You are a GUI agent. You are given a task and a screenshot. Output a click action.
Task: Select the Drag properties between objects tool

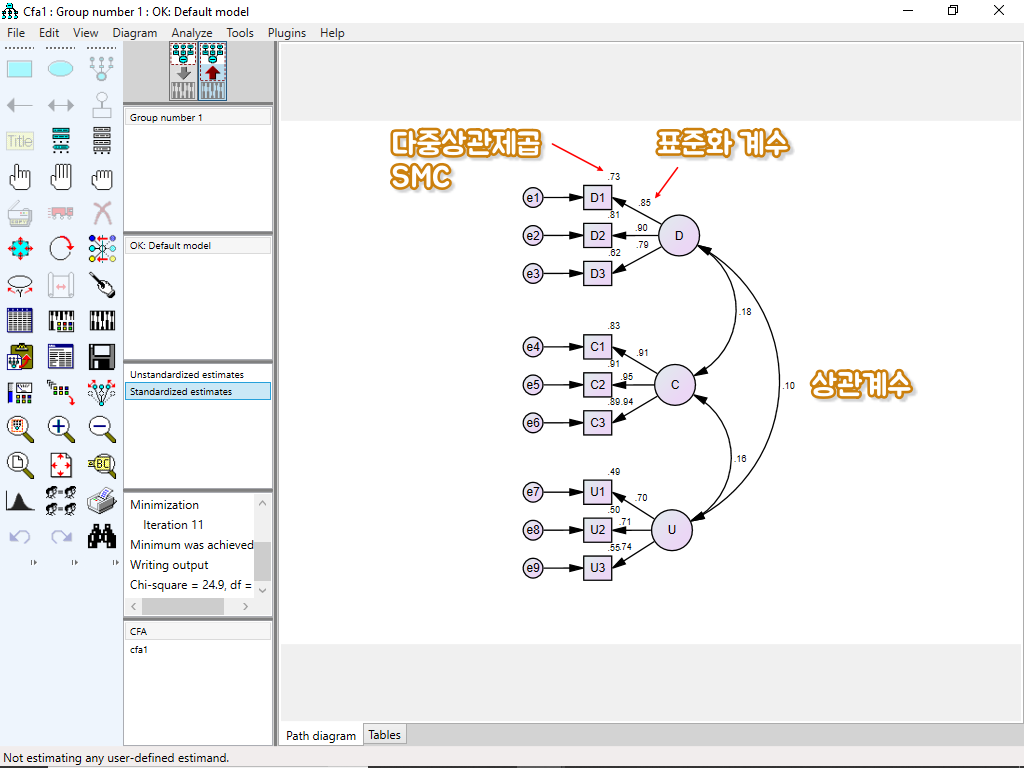point(61,392)
